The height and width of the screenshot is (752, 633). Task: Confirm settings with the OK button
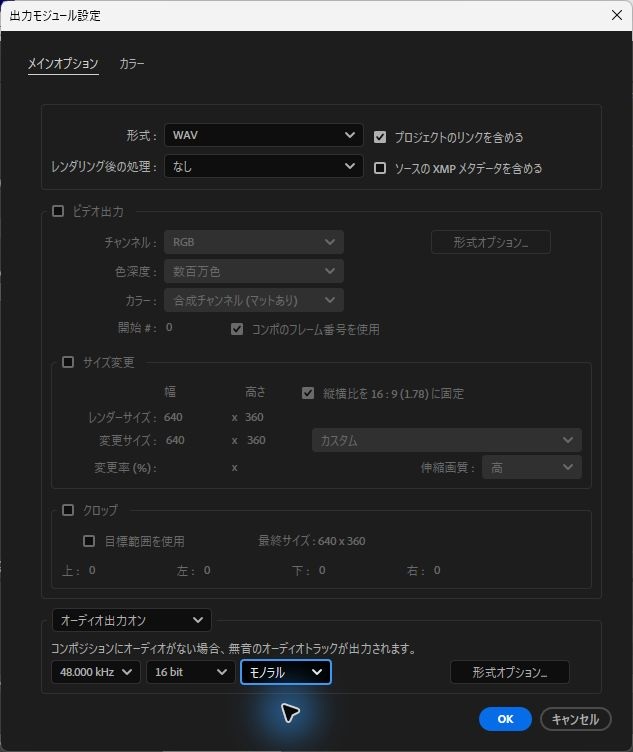[505, 719]
